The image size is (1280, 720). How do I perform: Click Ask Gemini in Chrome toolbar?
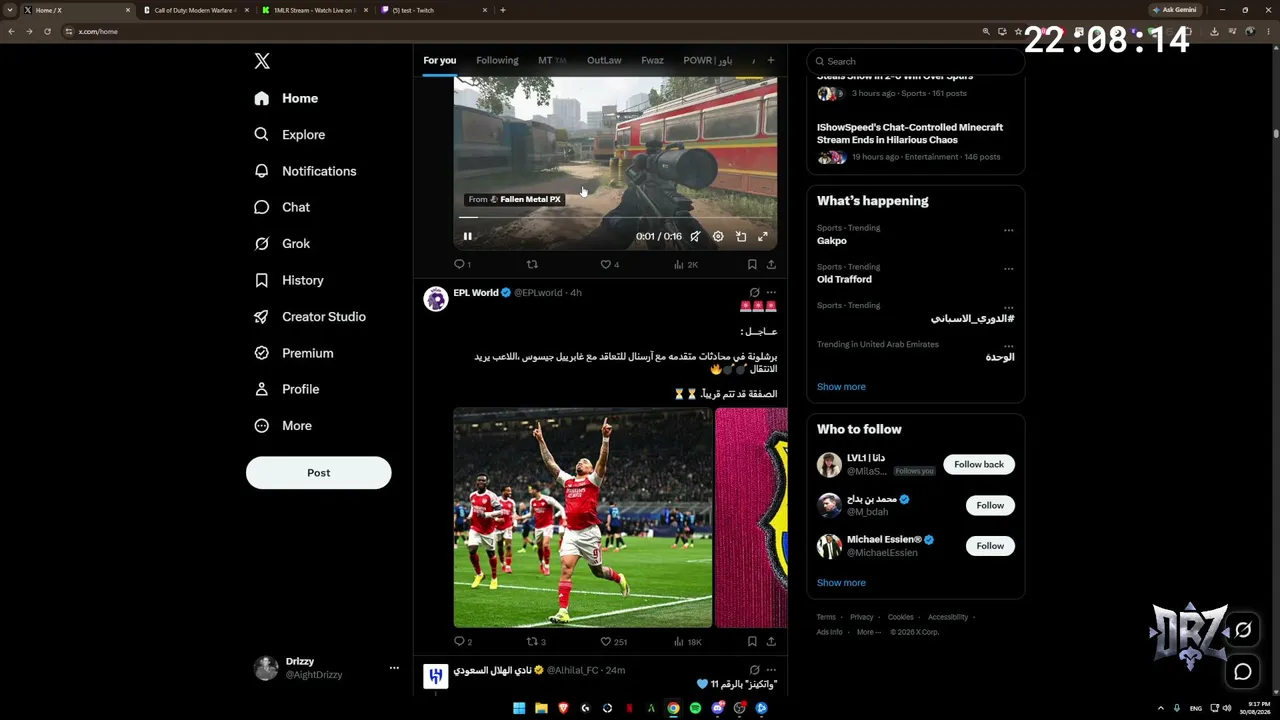coord(1175,10)
